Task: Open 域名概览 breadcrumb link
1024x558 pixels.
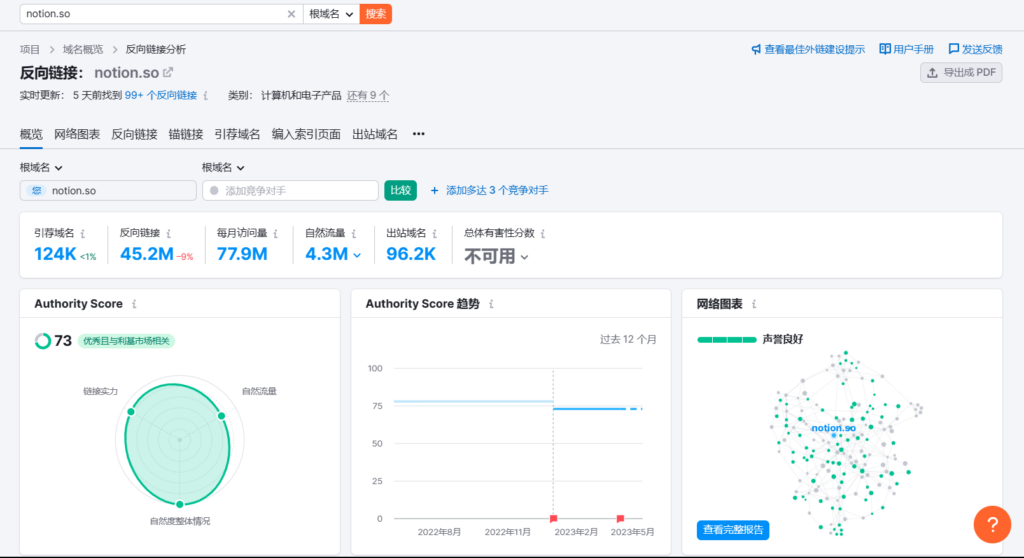Action: [x=83, y=50]
